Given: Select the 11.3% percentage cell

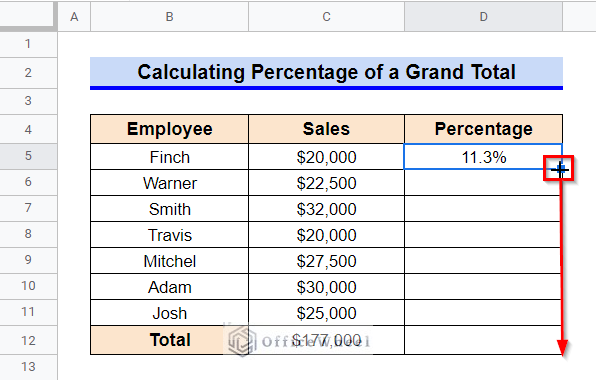Looking at the screenshot, I should (483, 157).
